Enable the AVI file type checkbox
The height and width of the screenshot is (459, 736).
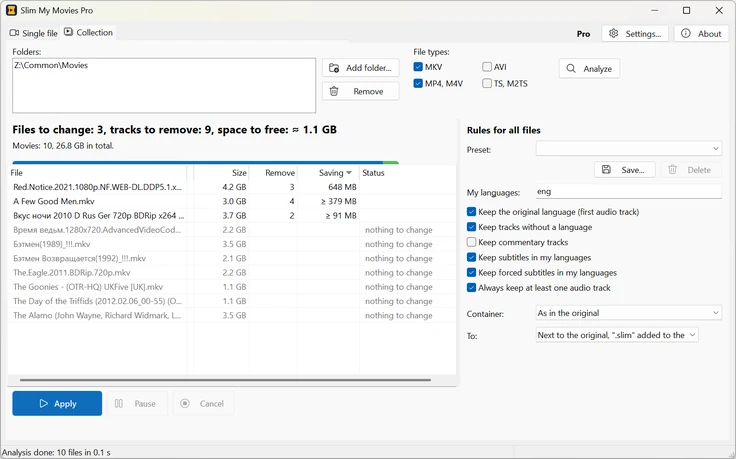pos(487,67)
